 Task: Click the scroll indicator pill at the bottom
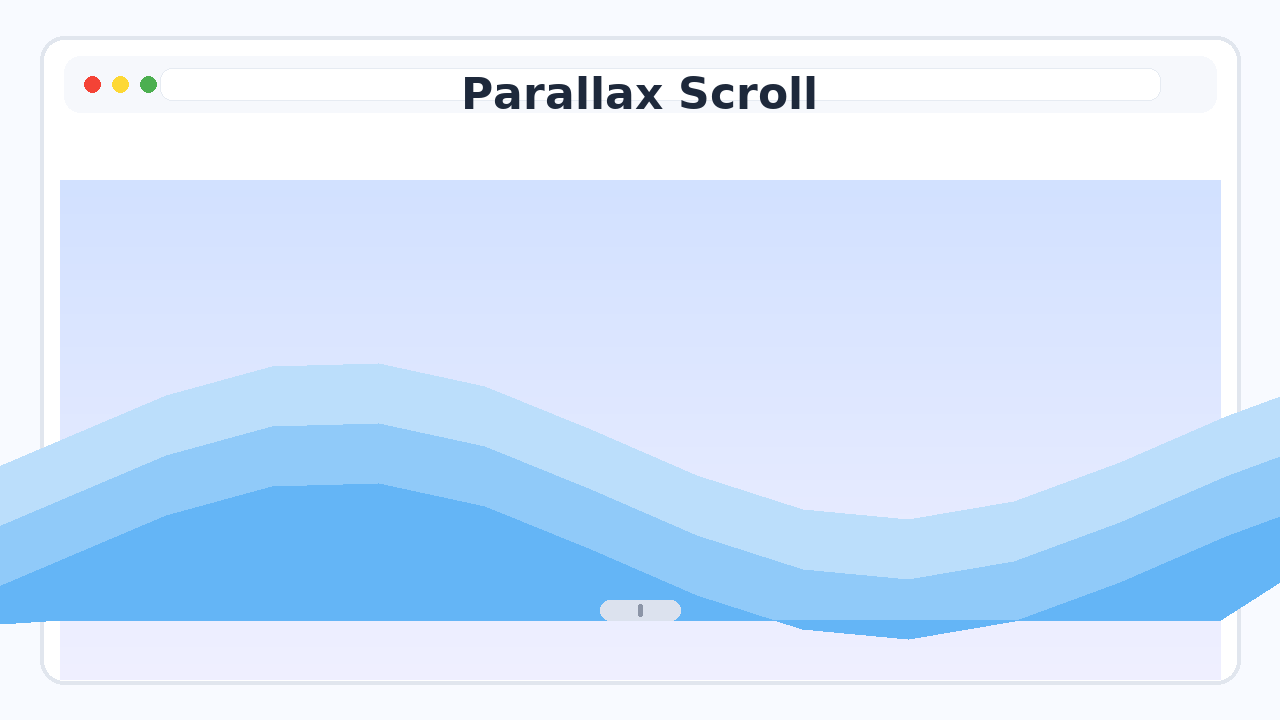click(x=640, y=610)
